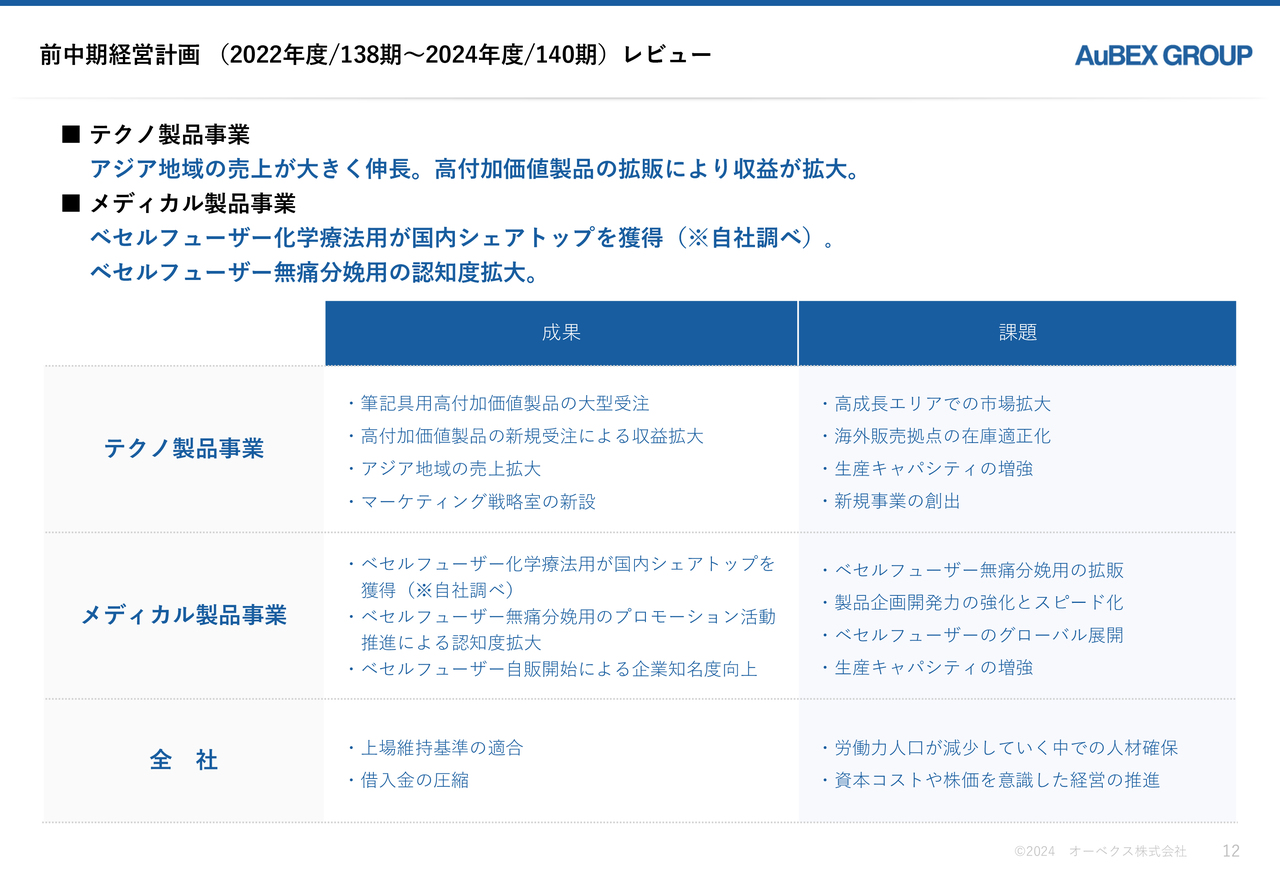Click 生産キャパシティの増強 in メディカル row
The height and width of the screenshot is (886, 1280).
coord(926,667)
